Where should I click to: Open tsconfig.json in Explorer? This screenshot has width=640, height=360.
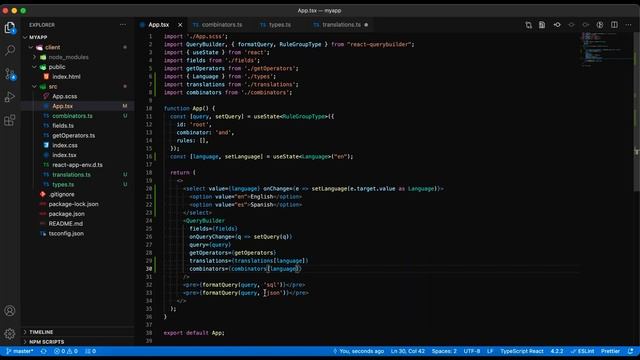(x=78, y=233)
